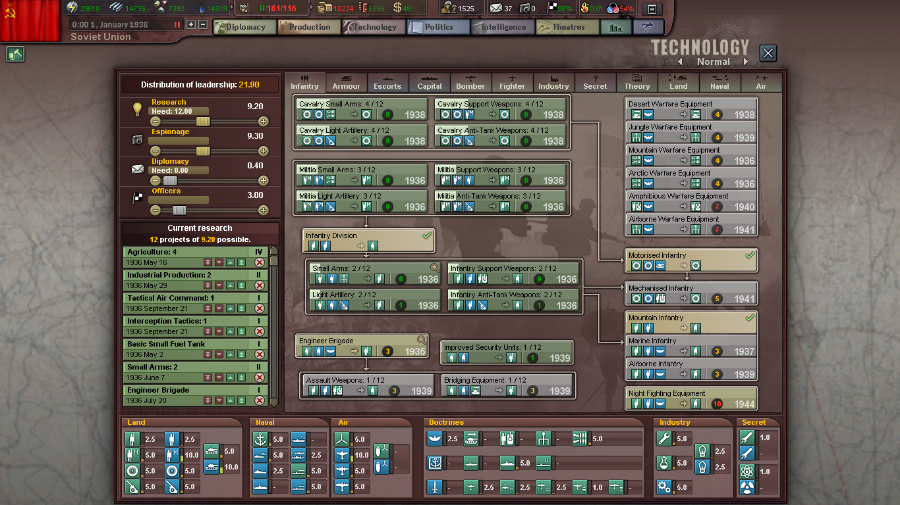Open the airplane button in top bar
This screenshot has width=900, height=505.
tap(648, 27)
